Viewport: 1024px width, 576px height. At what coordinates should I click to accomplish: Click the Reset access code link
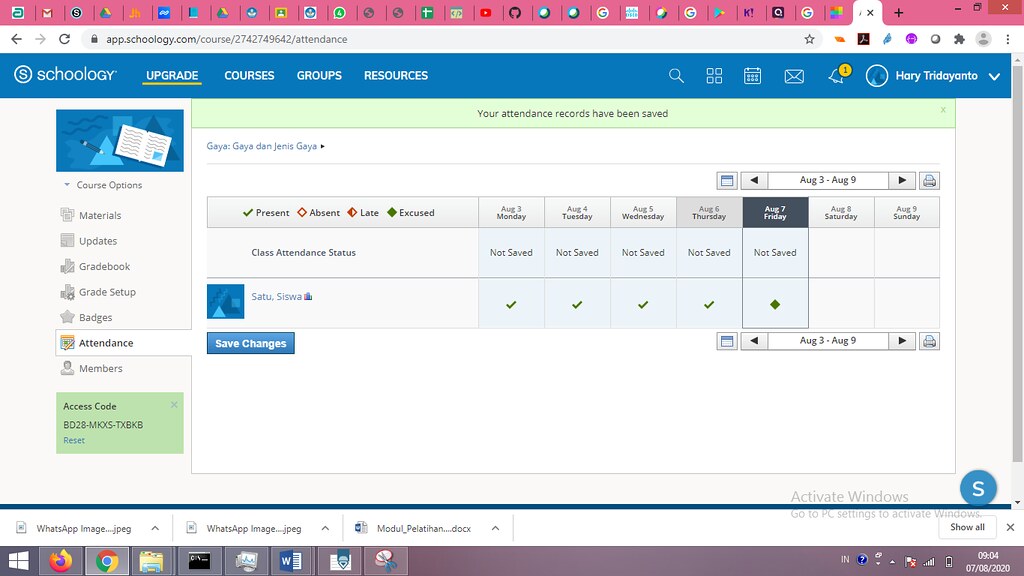tap(74, 440)
